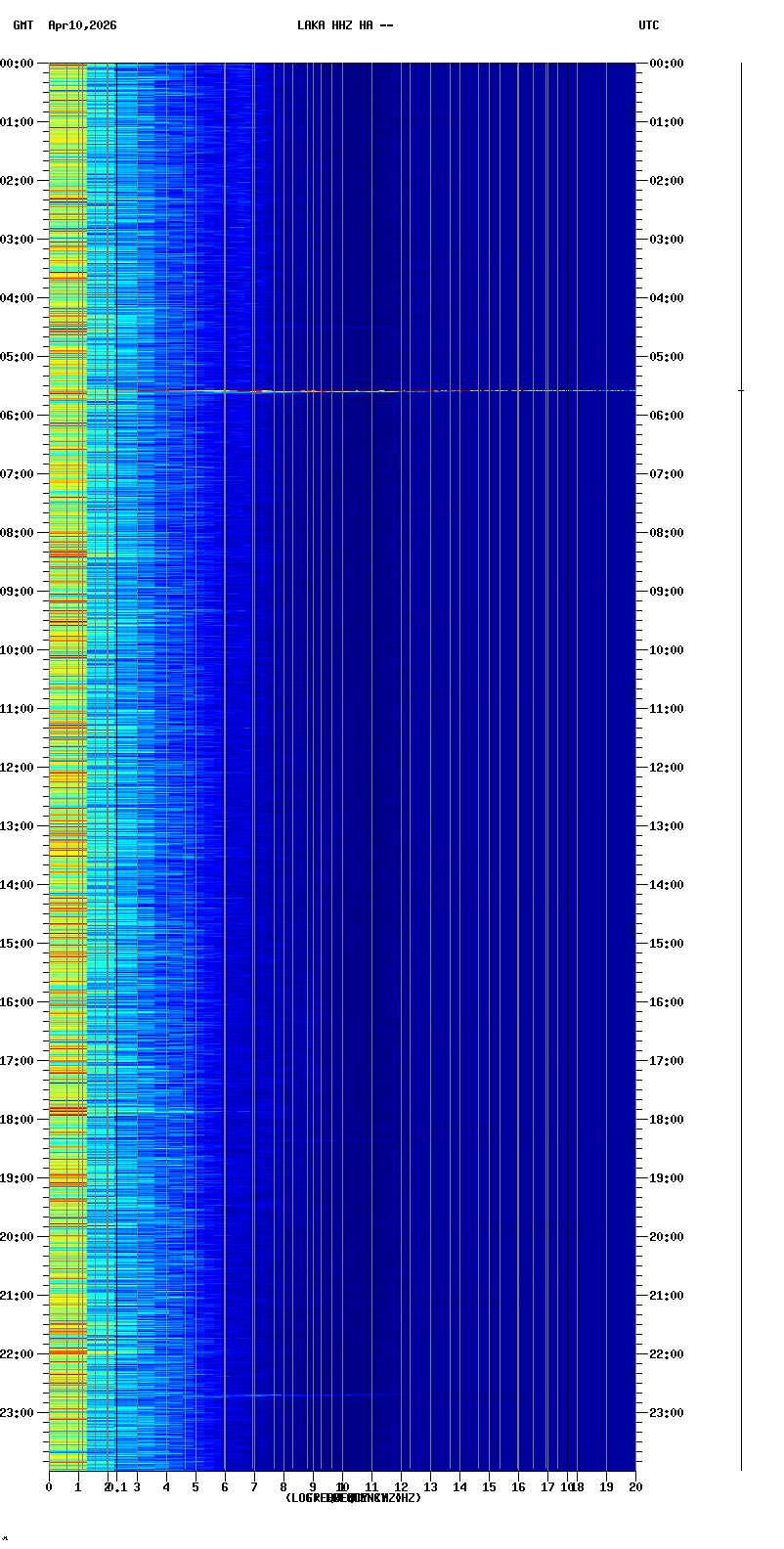Viewport: 784px width, 1549px height.
Task: Click the 20 on the frequency axis
Action: (x=635, y=1487)
